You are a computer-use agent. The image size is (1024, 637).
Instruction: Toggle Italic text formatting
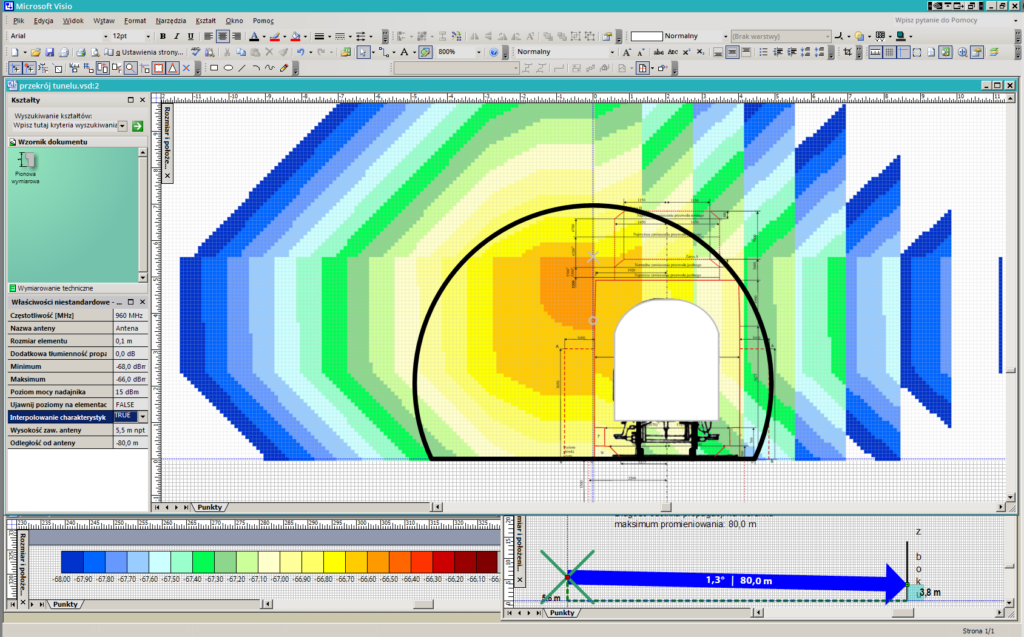click(176, 36)
